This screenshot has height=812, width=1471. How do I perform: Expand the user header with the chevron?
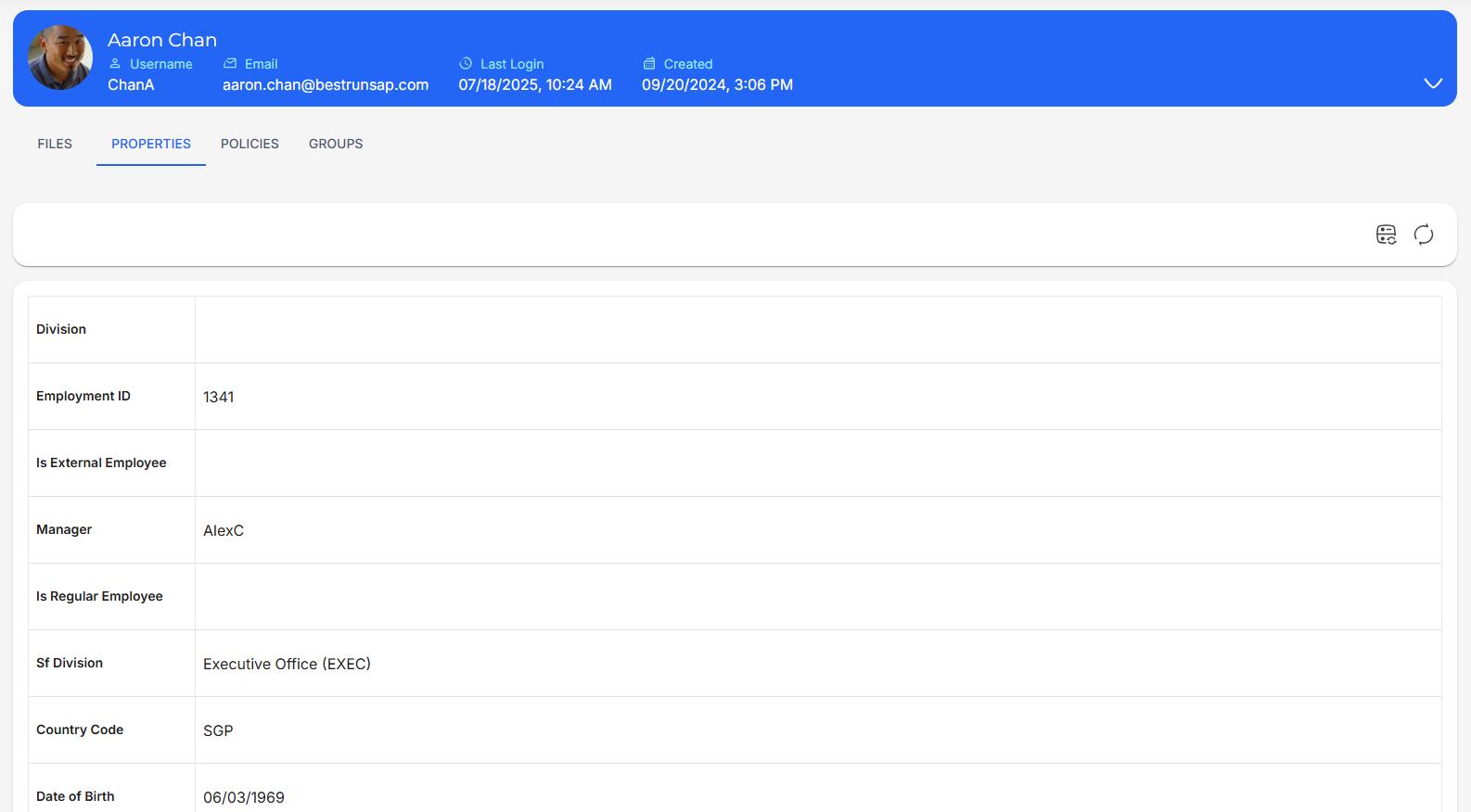coord(1432,83)
